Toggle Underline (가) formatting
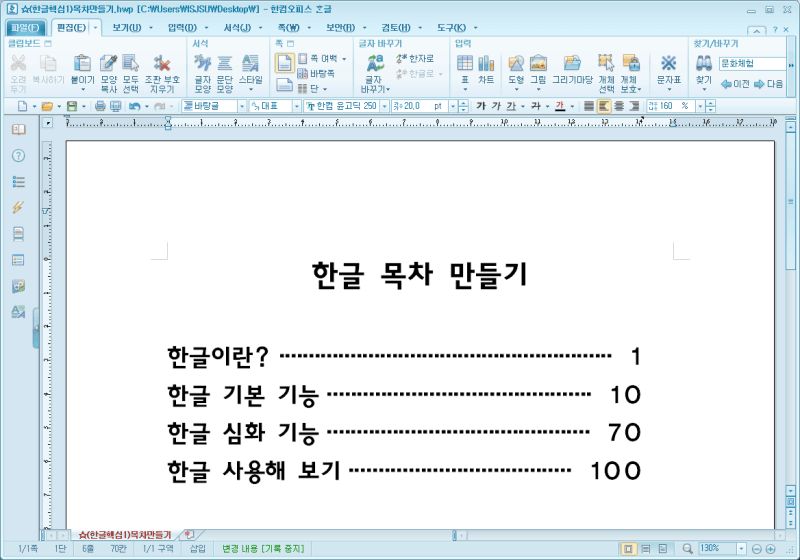Screen dimensions: 800x560 click(x=511, y=106)
